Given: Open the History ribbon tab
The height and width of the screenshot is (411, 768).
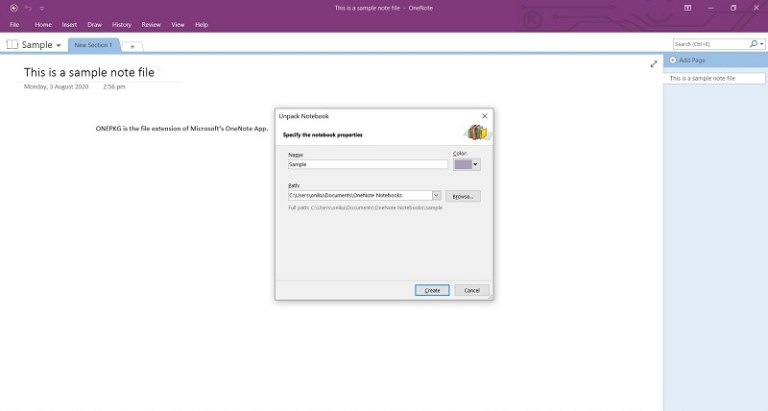Looking at the screenshot, I should [x=121, y=24].
